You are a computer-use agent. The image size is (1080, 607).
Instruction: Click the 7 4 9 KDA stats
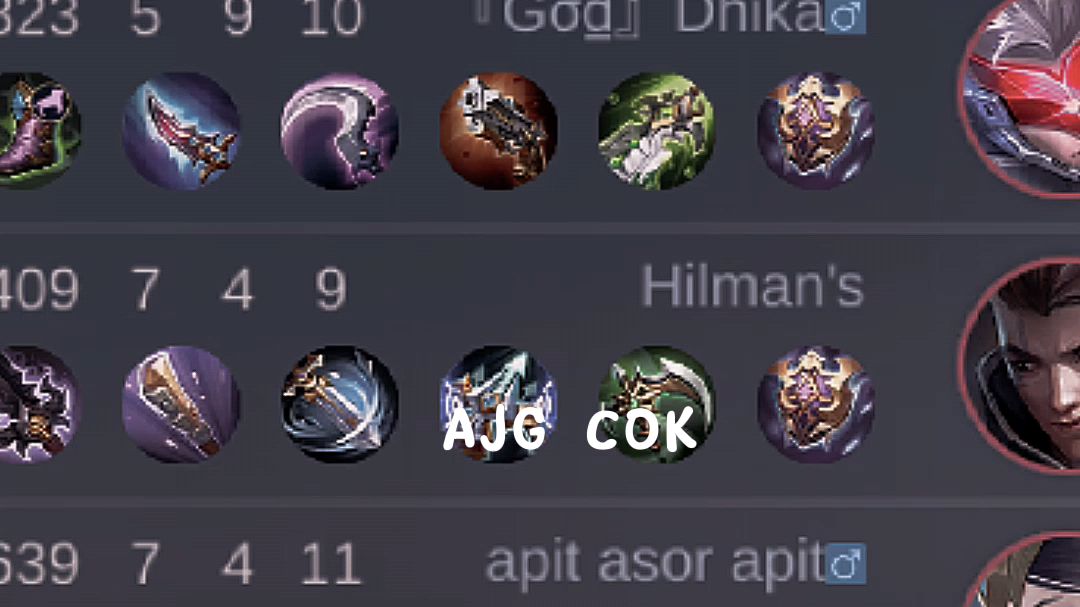(239, 289)
